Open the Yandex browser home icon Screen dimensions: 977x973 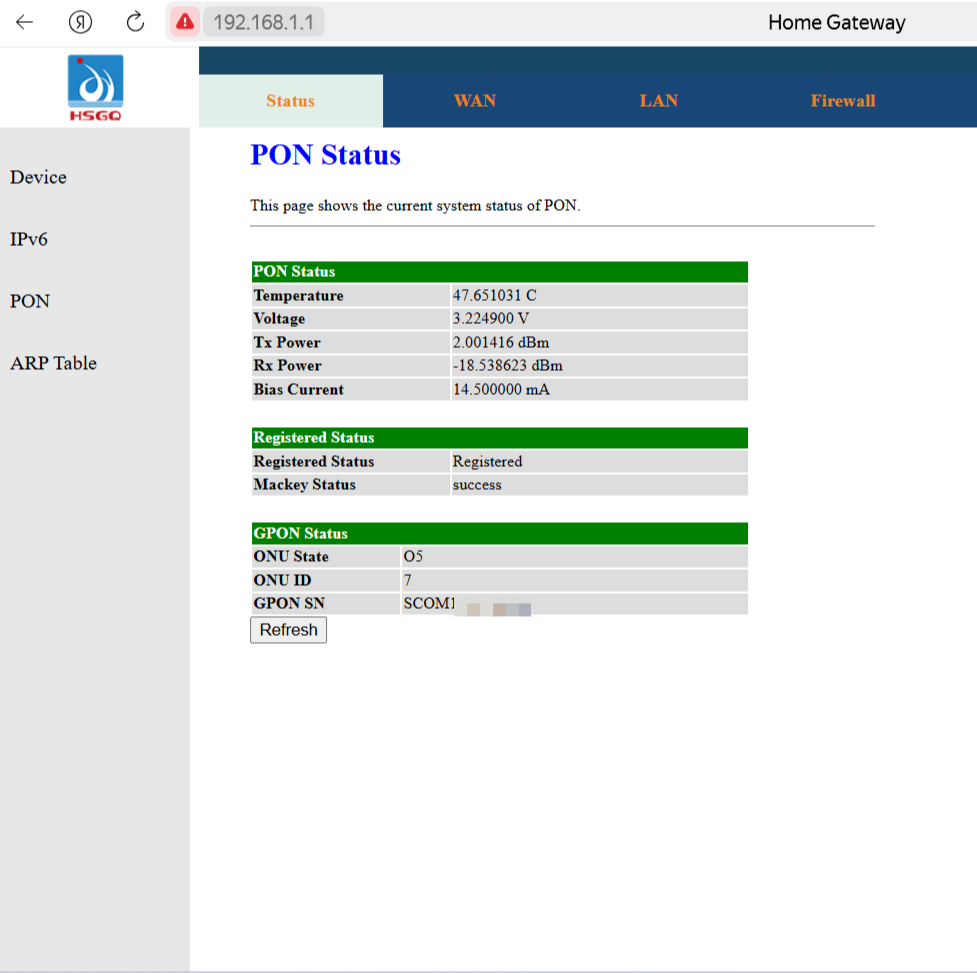pos(80,22)
